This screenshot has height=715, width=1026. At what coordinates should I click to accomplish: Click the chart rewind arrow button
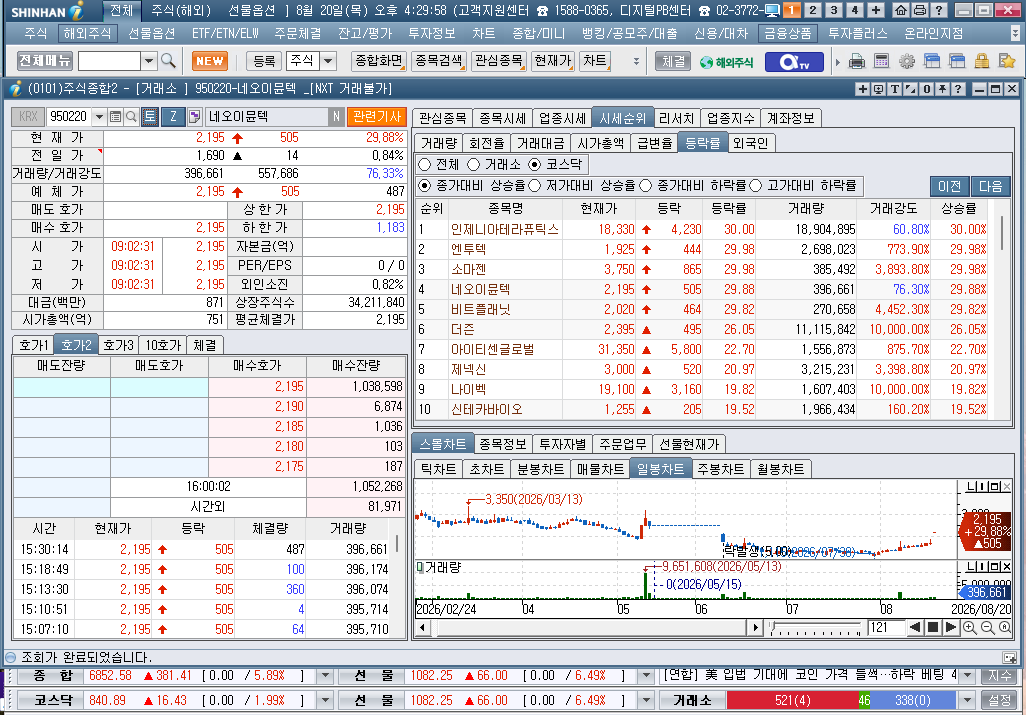915,628
